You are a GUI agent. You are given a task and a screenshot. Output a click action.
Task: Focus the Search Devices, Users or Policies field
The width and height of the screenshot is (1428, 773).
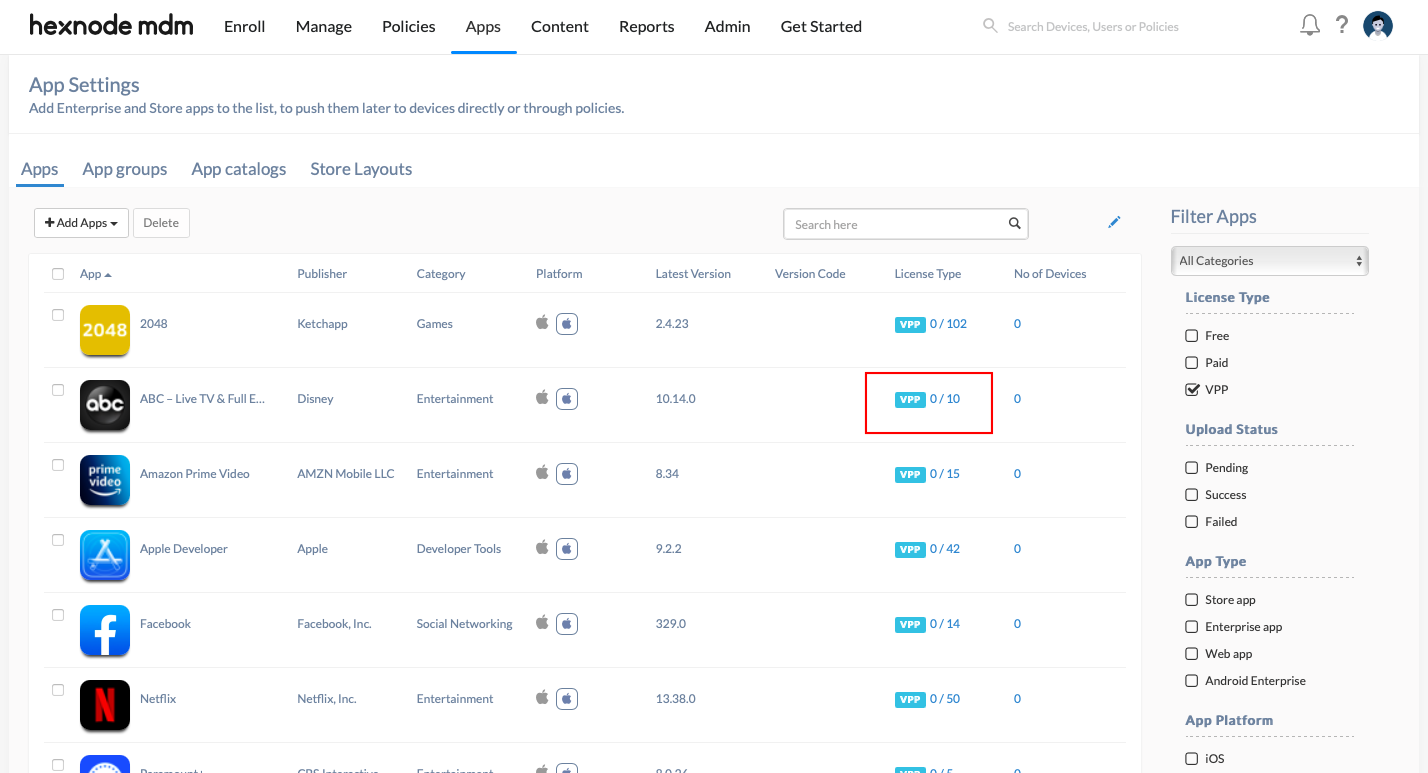click(1093, 27)
